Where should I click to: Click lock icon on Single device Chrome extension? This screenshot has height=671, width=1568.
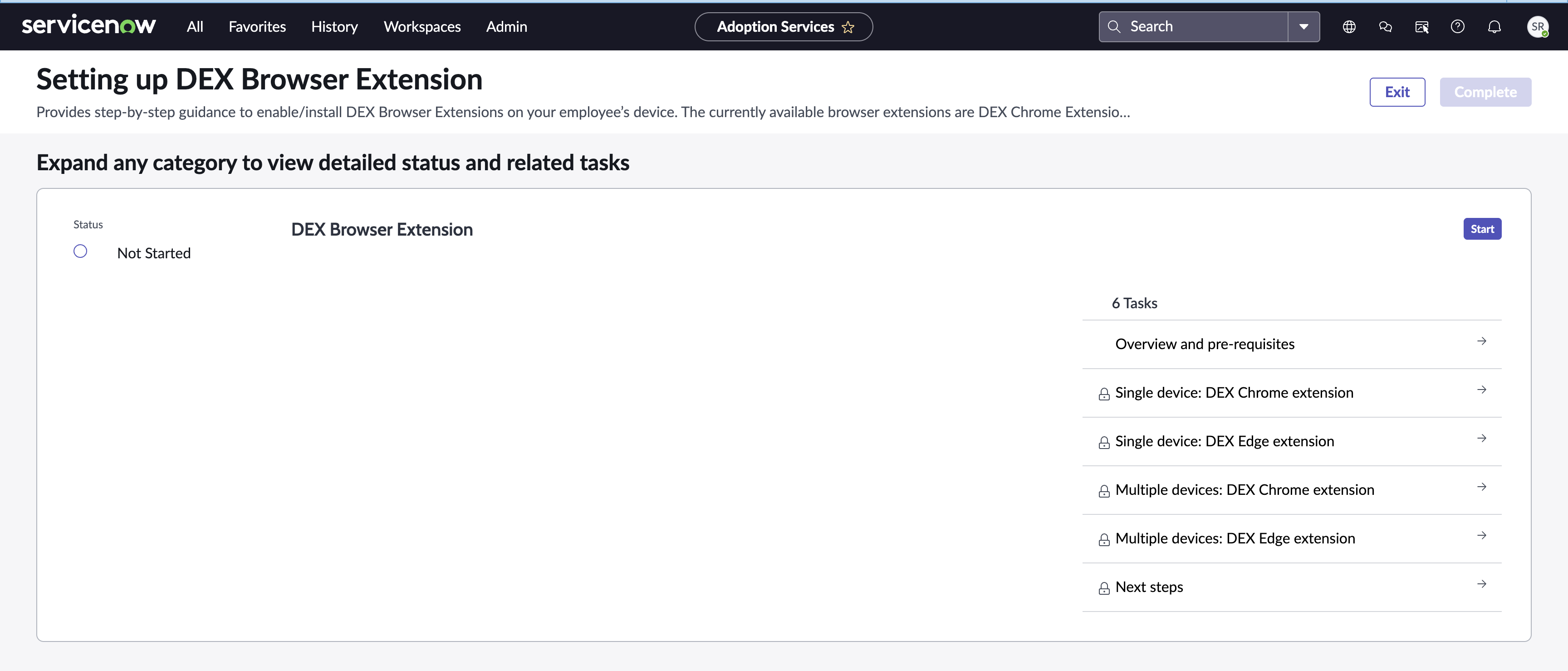[1103, 394]
